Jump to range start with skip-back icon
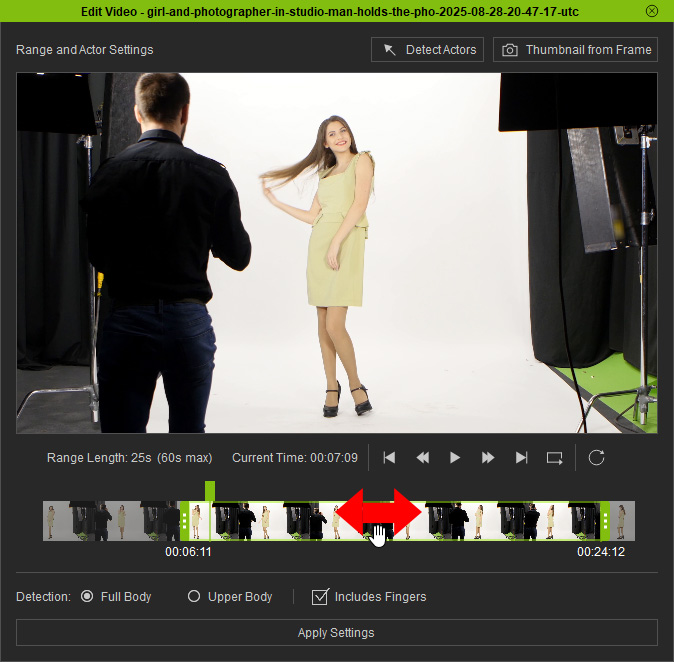The height and width of the screenshot is (662, 674). click(389, 458)
